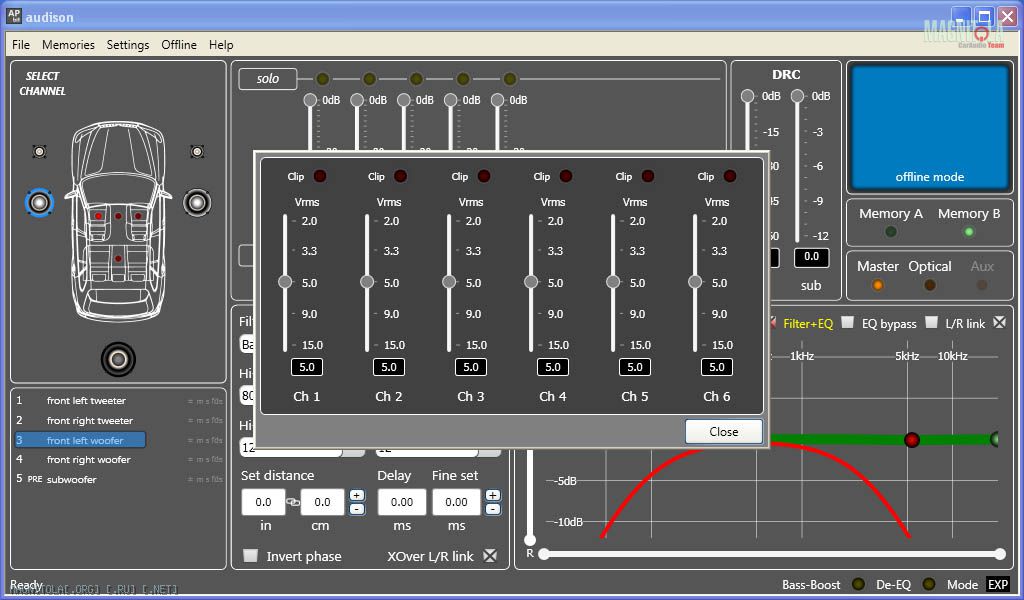Click the Ch 4 Vrms slider handle
This screenshot has height=600, width=1024.
coord(531,282)
